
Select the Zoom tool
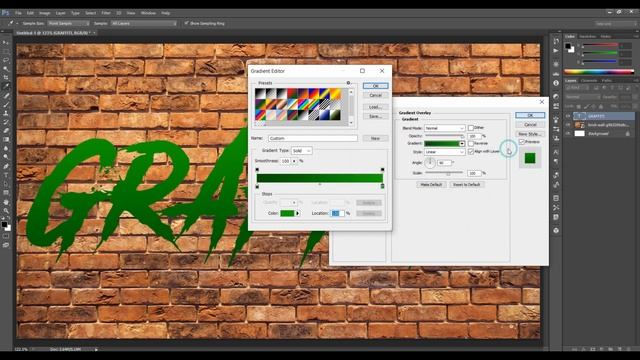(6, 211)
